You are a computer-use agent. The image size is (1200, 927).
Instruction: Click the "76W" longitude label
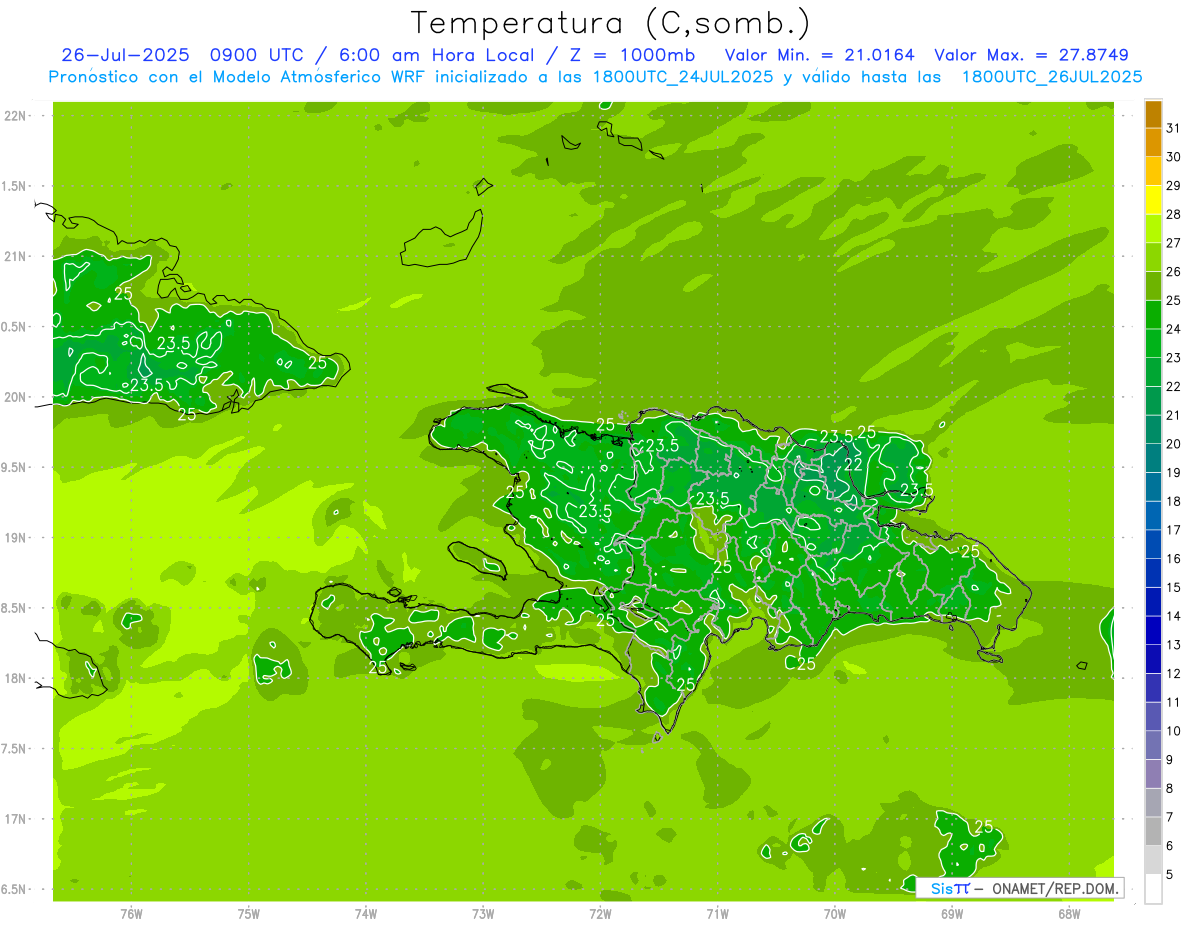click(x=131, y=914)
